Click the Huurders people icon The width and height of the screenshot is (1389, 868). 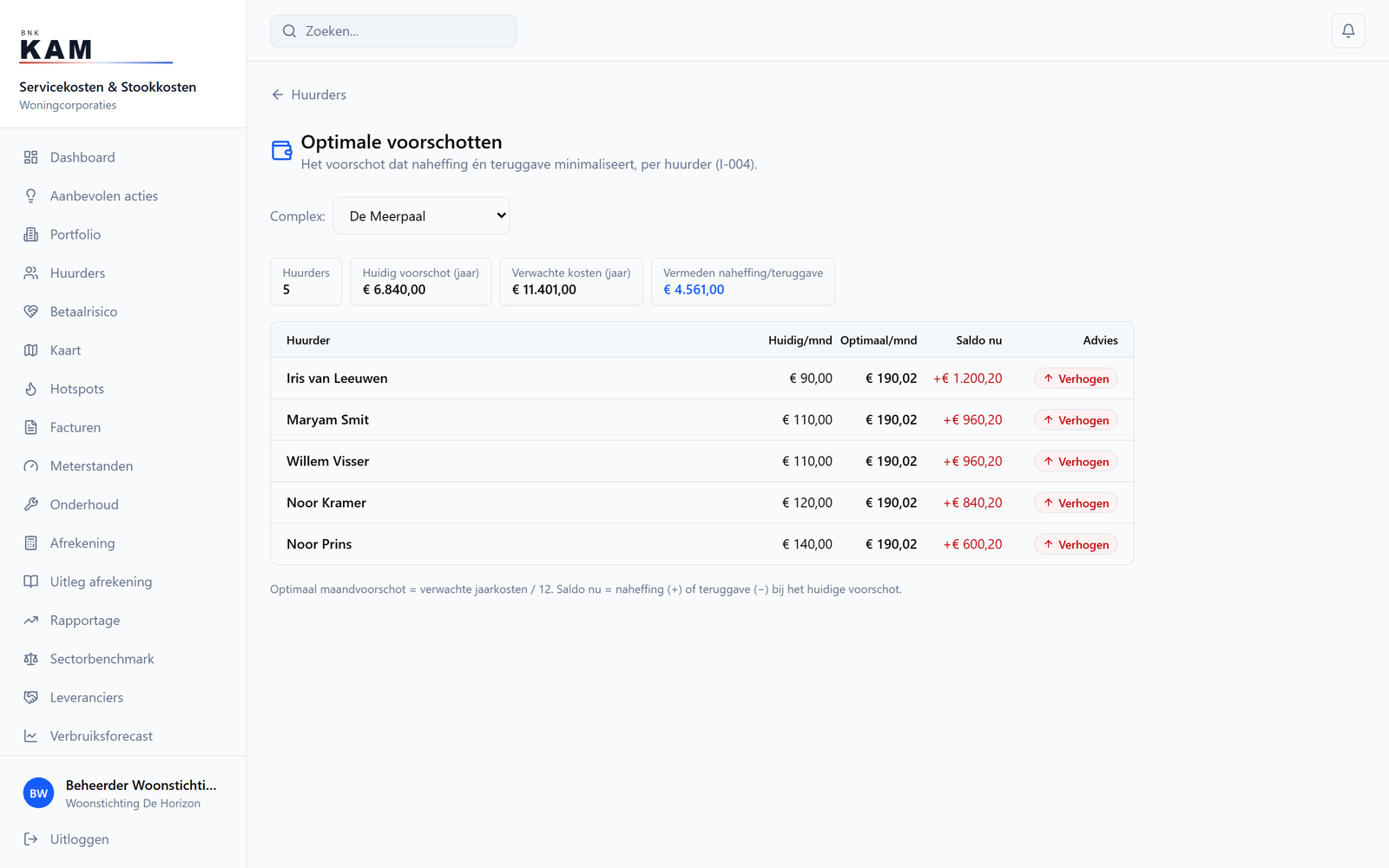coord(31,273)
